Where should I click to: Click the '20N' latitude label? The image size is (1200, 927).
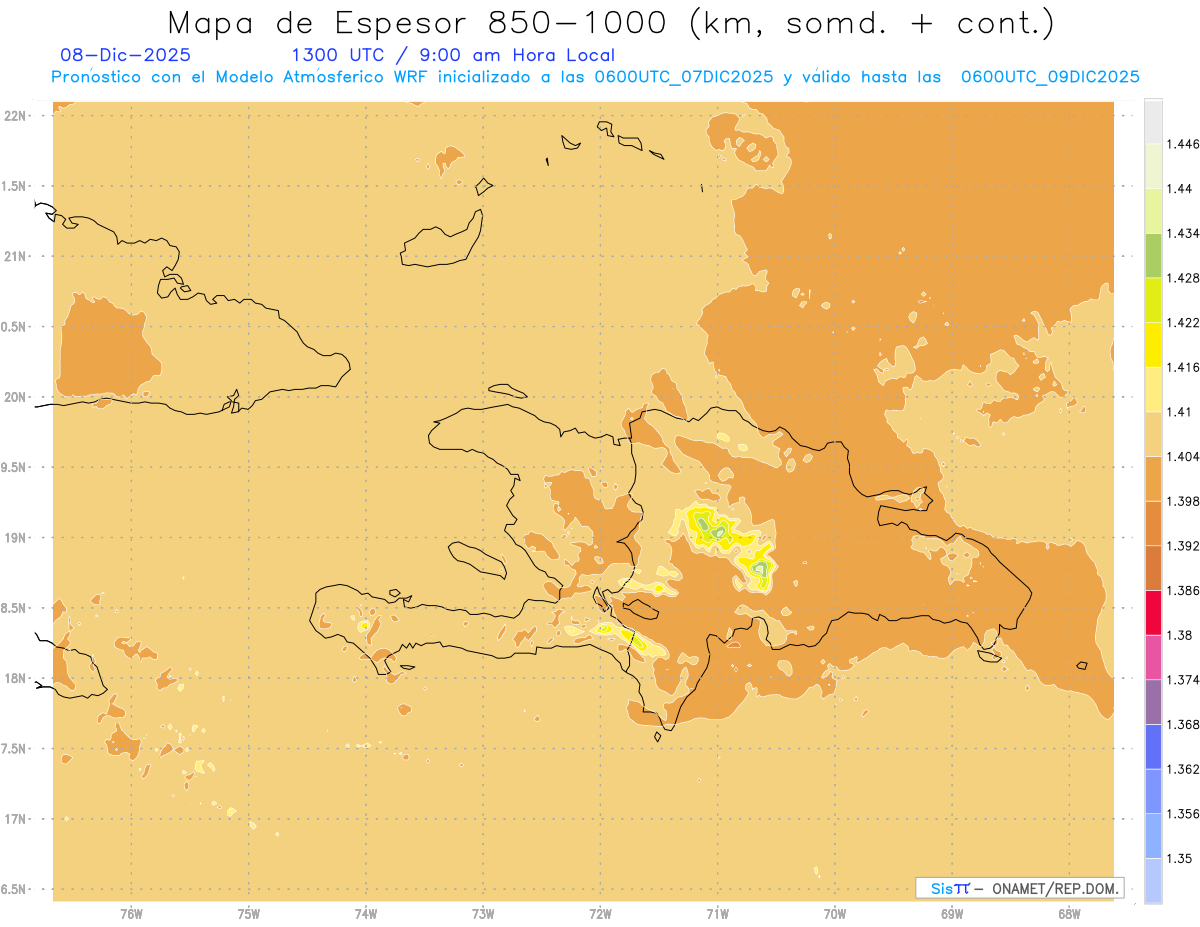coord(14,397)
